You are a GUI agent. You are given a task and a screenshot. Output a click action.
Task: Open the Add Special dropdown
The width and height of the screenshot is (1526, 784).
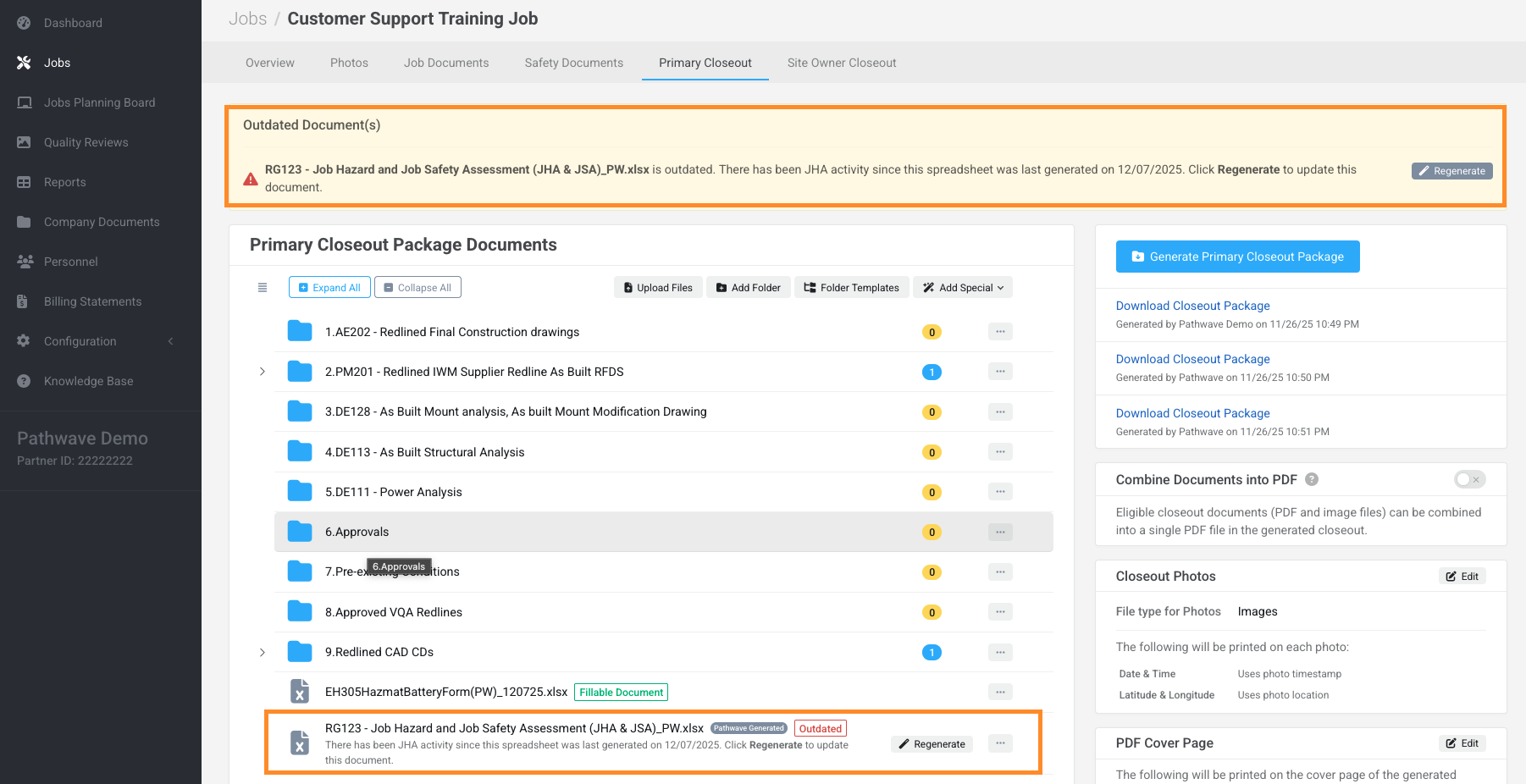[963, 288]
